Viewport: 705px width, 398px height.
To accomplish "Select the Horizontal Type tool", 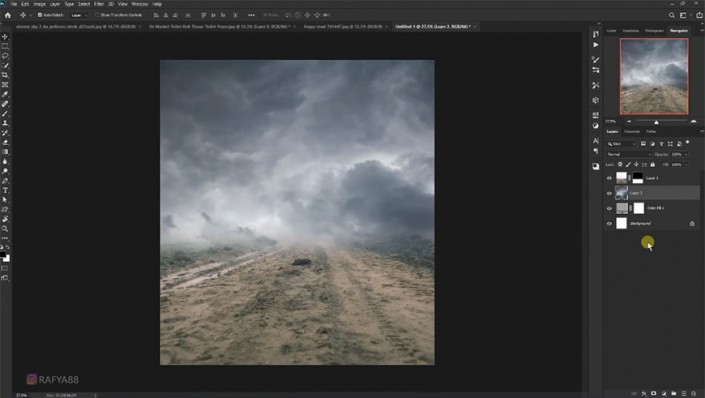I will [x=5, y=191].
